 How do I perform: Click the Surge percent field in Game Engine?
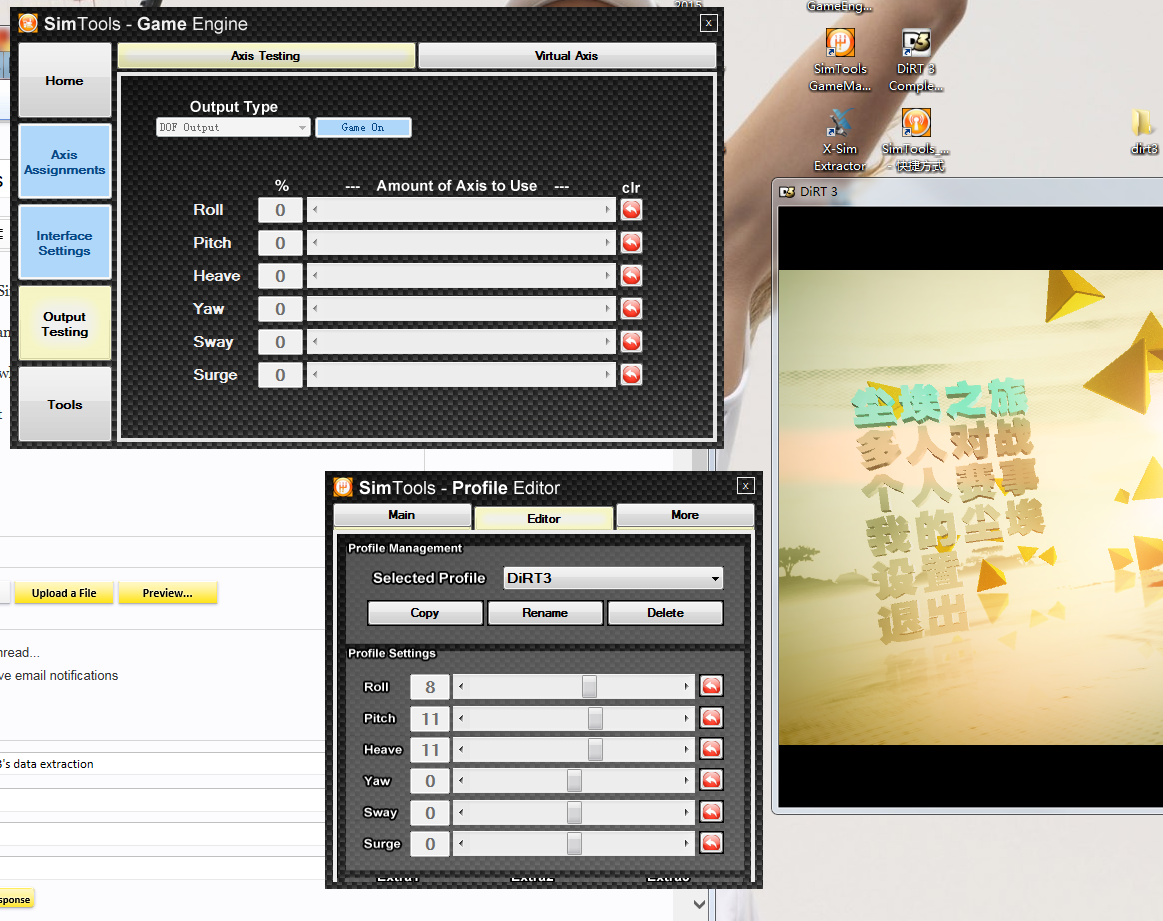[280, 374]
